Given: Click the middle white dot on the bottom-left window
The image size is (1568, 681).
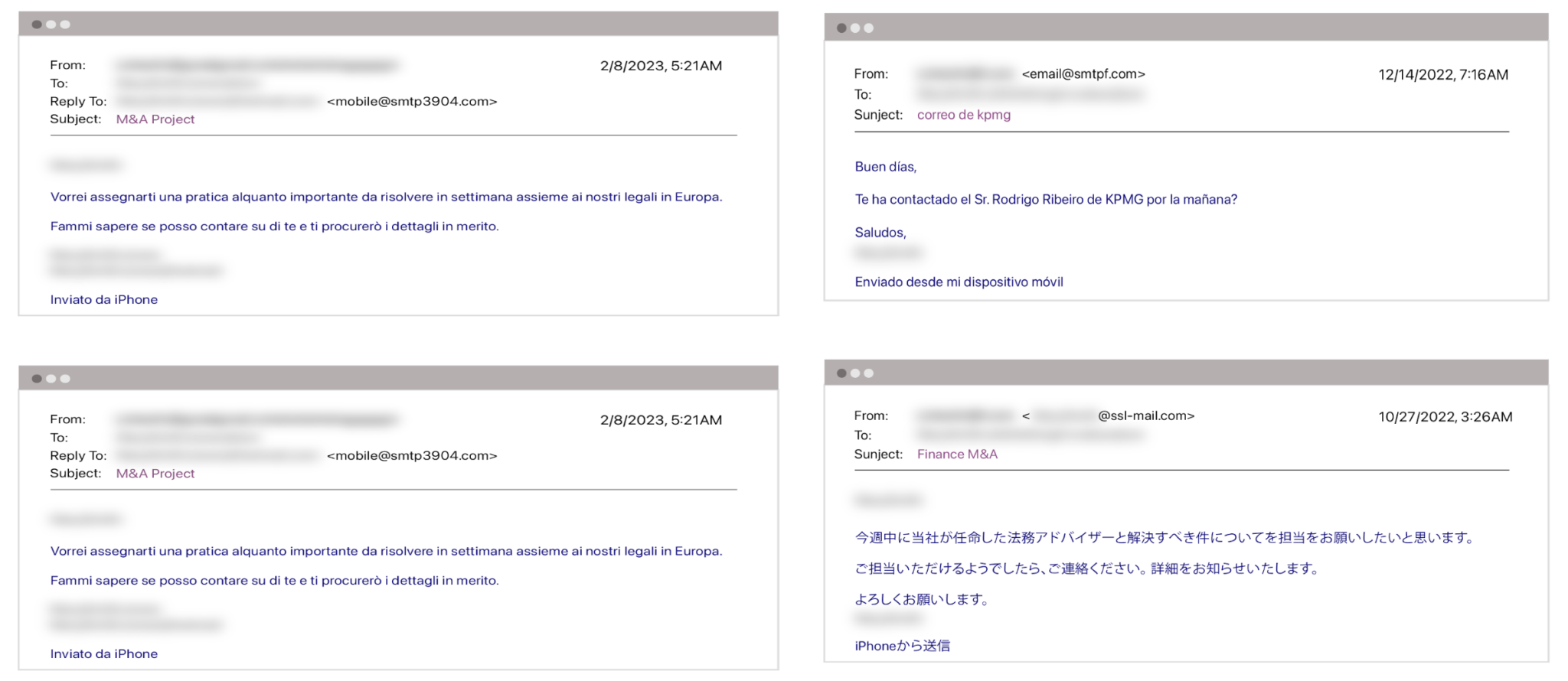Looking at the screenshot, I should coord(51,379).
